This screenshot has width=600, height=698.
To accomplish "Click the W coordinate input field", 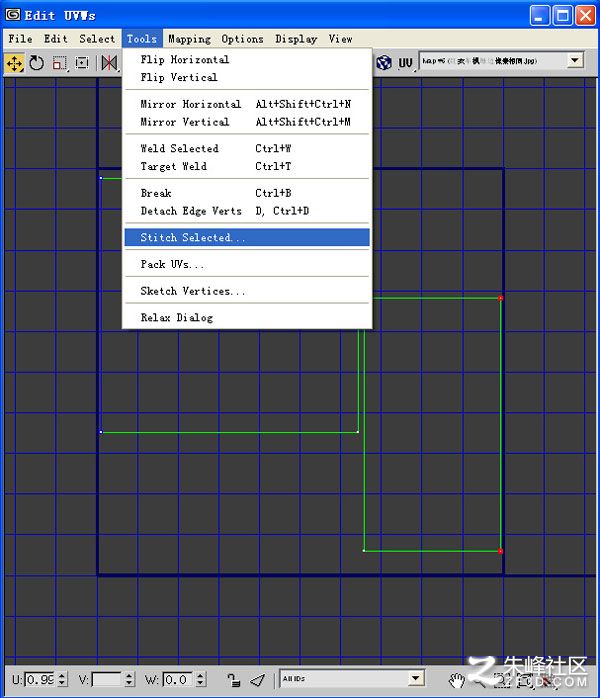I will pos(178,679).
